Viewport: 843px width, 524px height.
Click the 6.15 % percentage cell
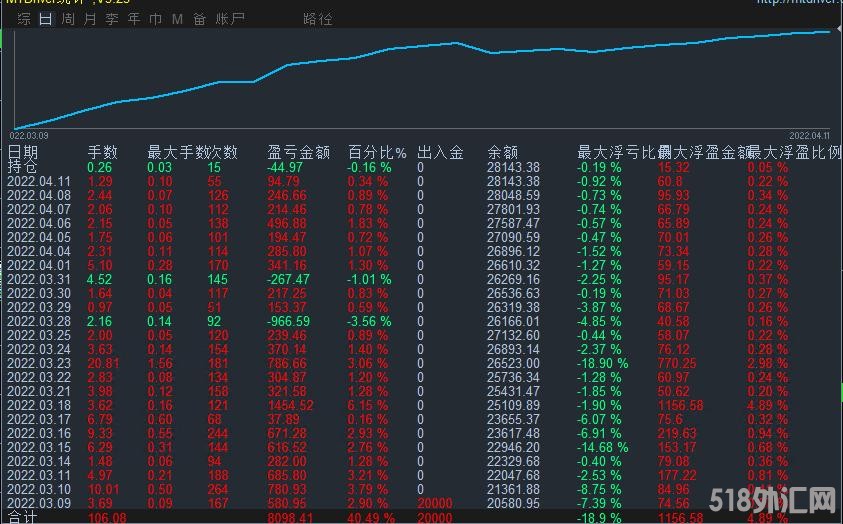(368, 405)
